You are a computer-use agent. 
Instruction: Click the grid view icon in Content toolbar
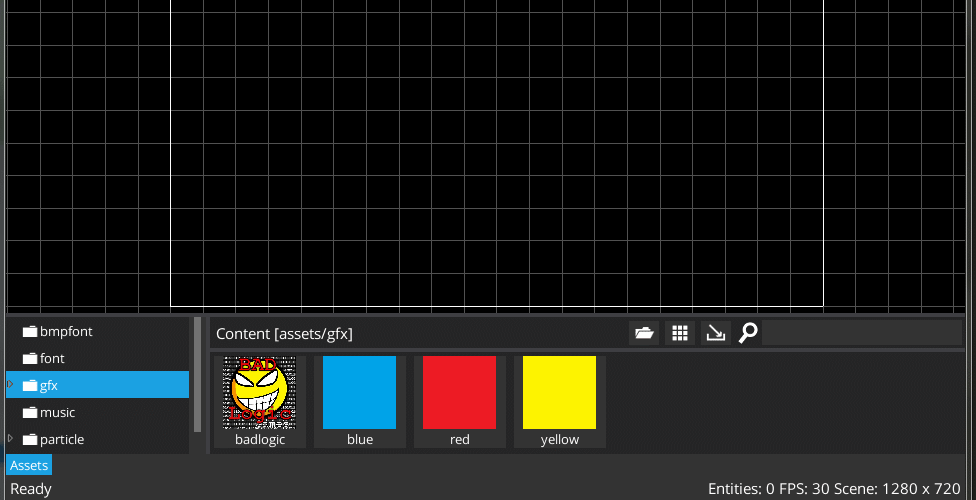(x=680, y=333)
